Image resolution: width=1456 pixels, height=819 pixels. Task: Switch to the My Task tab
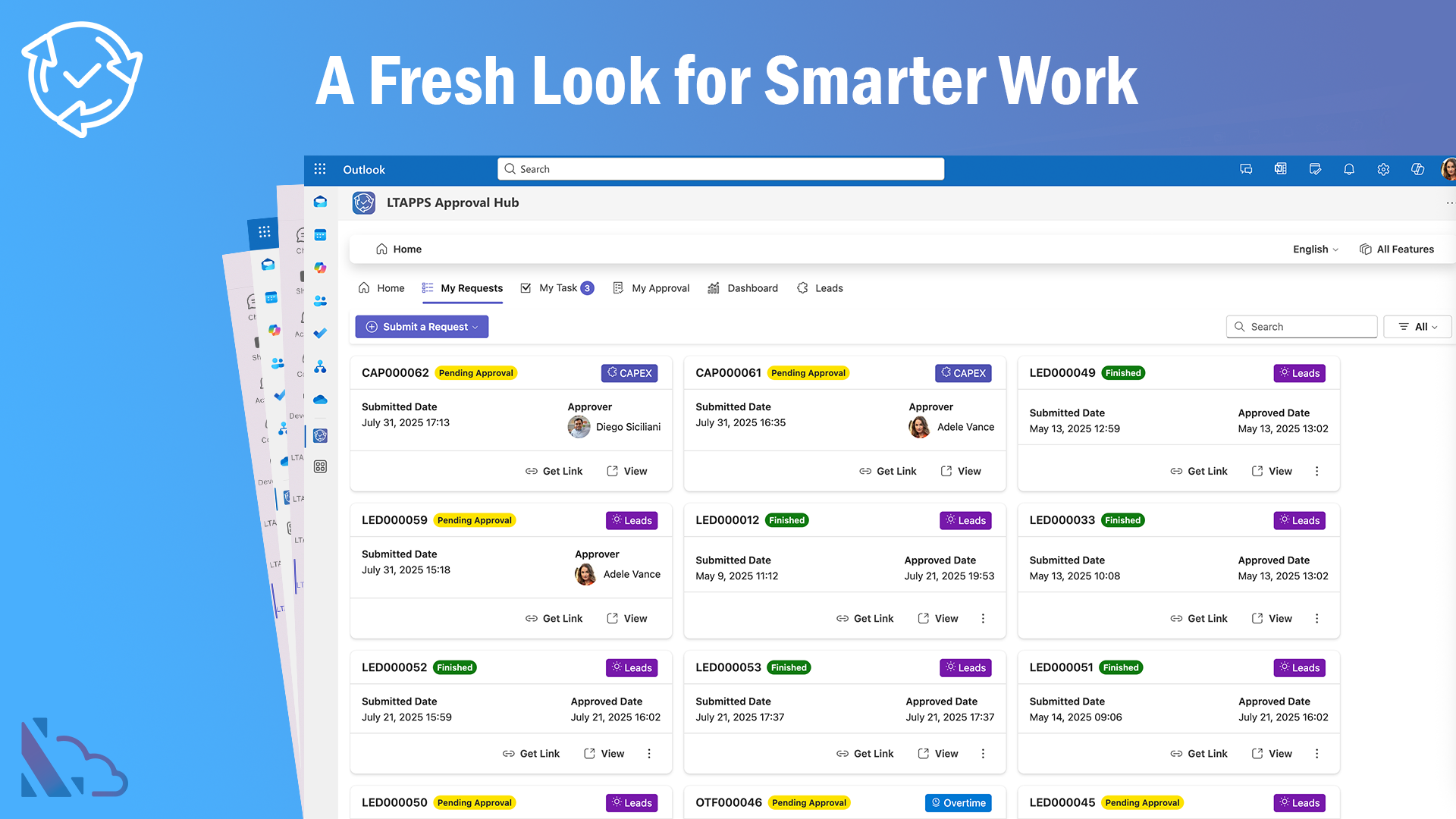click(x=557, y=288)
